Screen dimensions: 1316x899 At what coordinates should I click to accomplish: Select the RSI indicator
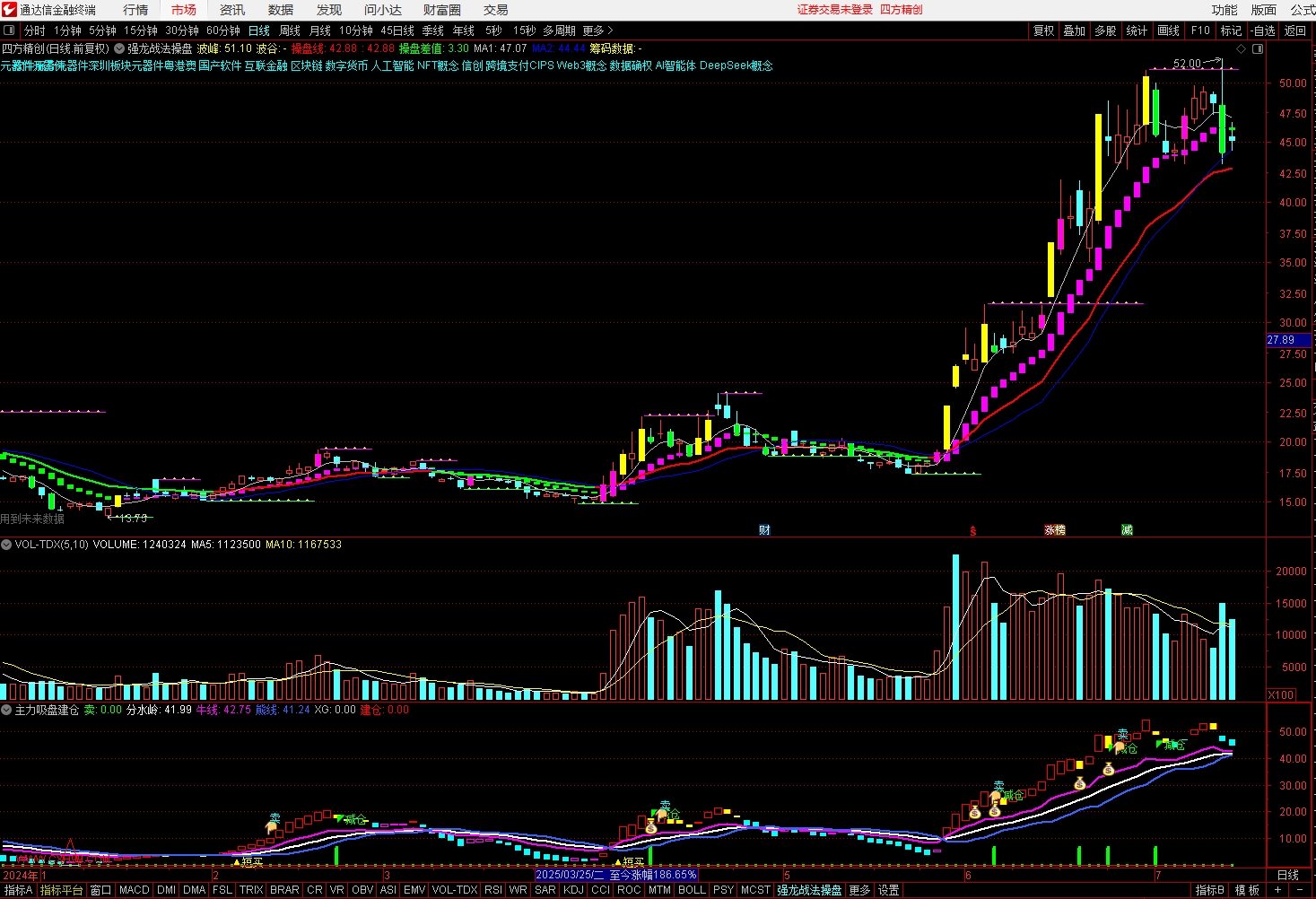pyautogui.click(x=493, y=890)
